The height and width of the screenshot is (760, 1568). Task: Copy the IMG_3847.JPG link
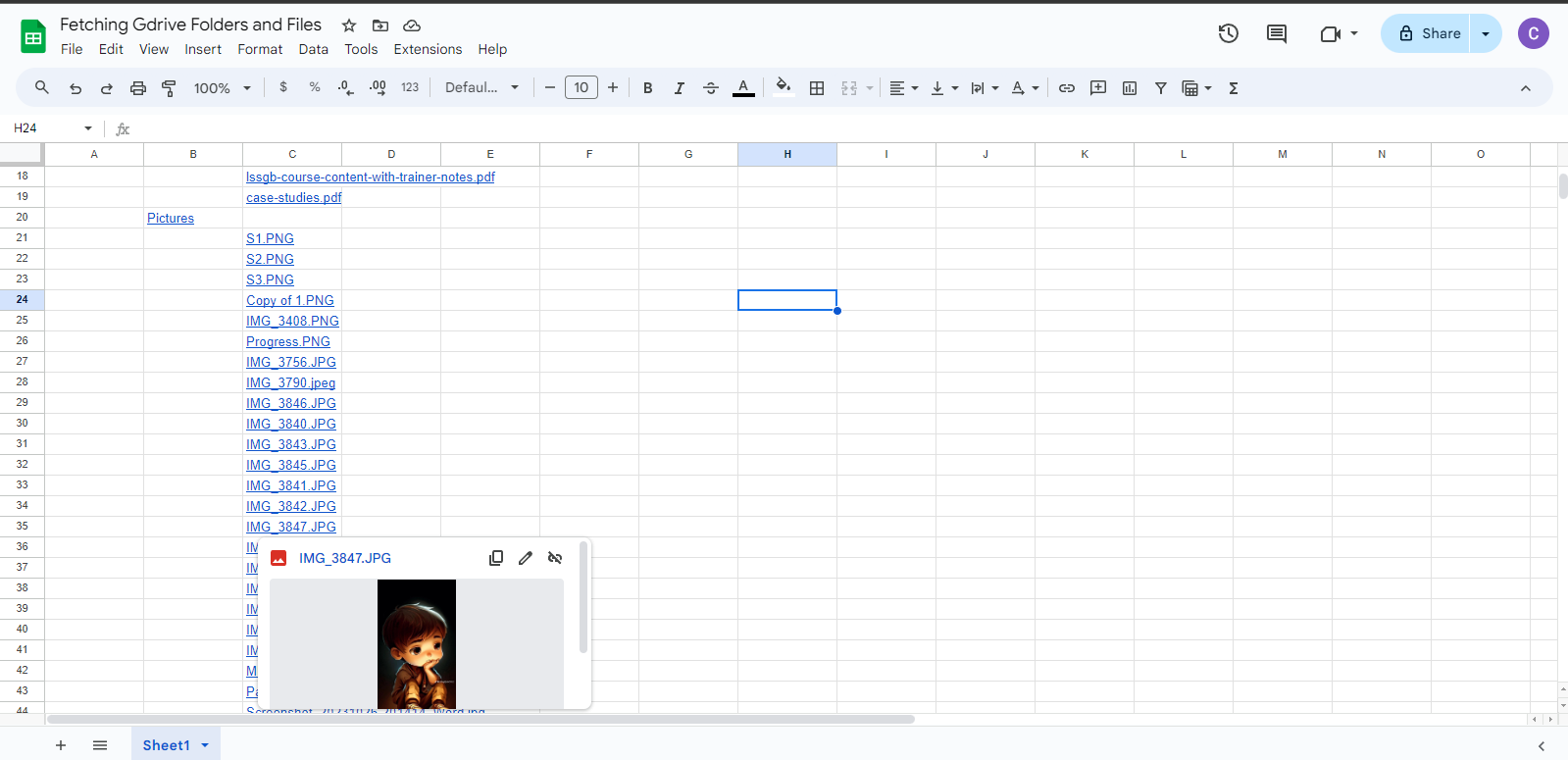pos(496,558)
